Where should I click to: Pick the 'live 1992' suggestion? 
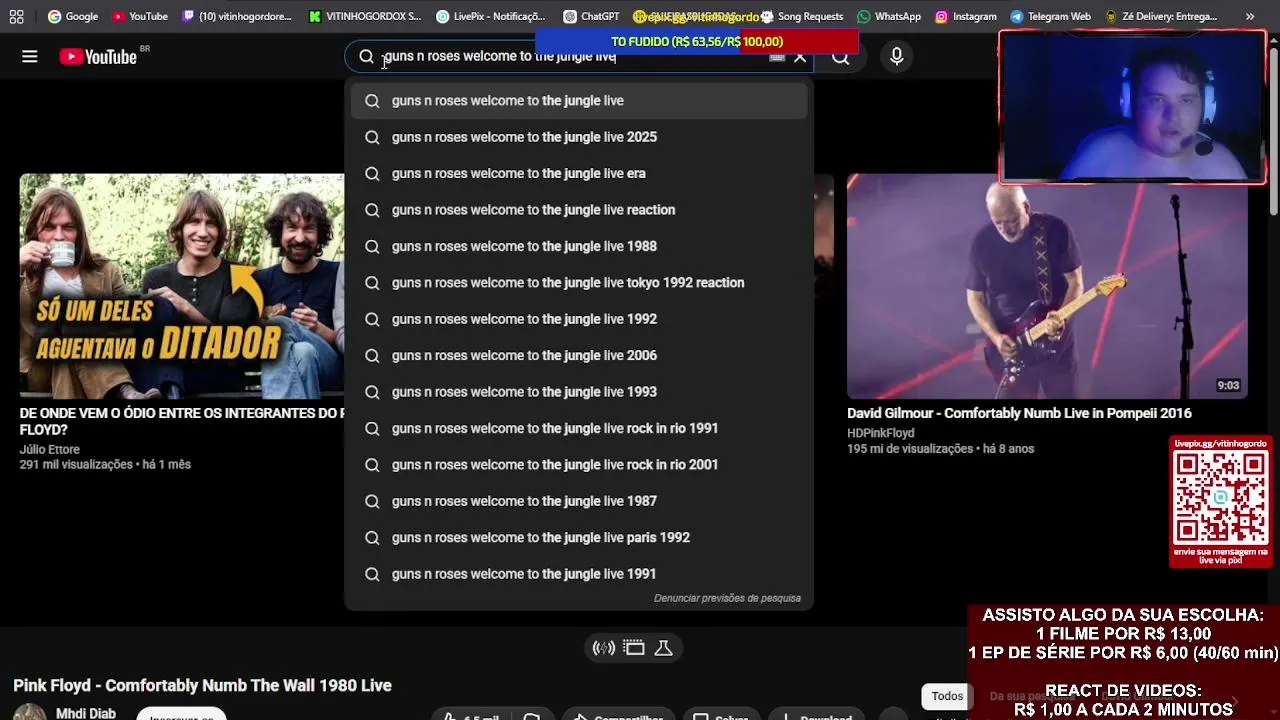pos(579,319)
